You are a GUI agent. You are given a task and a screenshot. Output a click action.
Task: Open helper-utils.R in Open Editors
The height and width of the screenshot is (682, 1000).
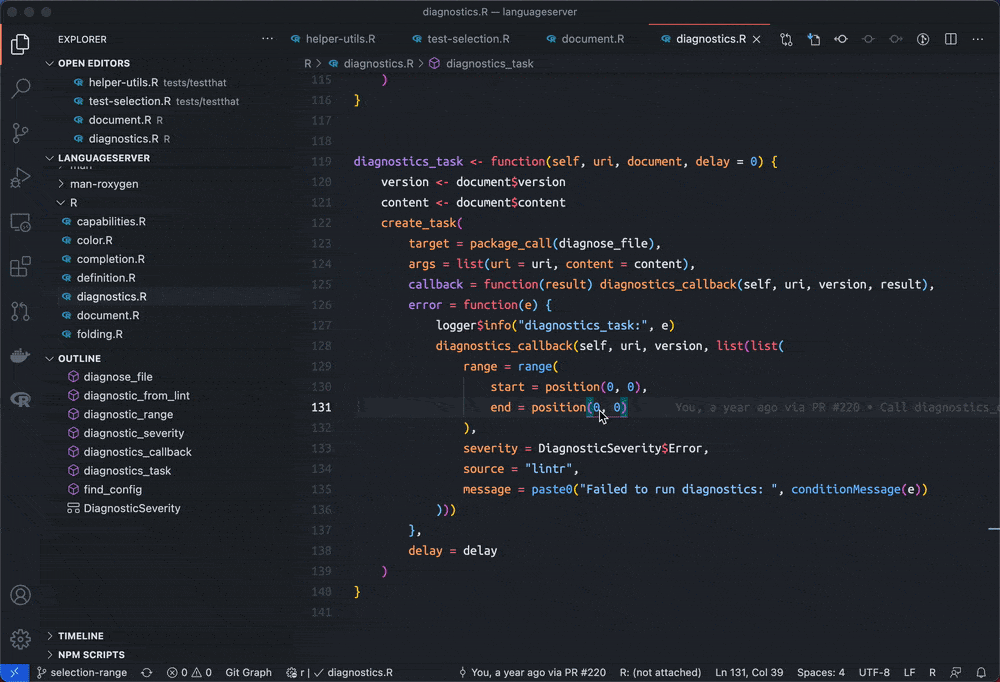(123, 82)
